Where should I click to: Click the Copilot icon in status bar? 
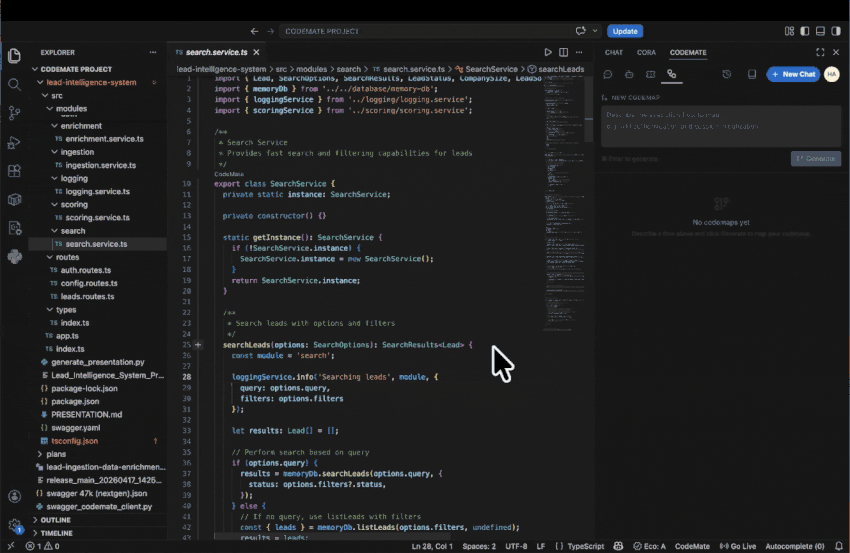click(x=619, y=546)
